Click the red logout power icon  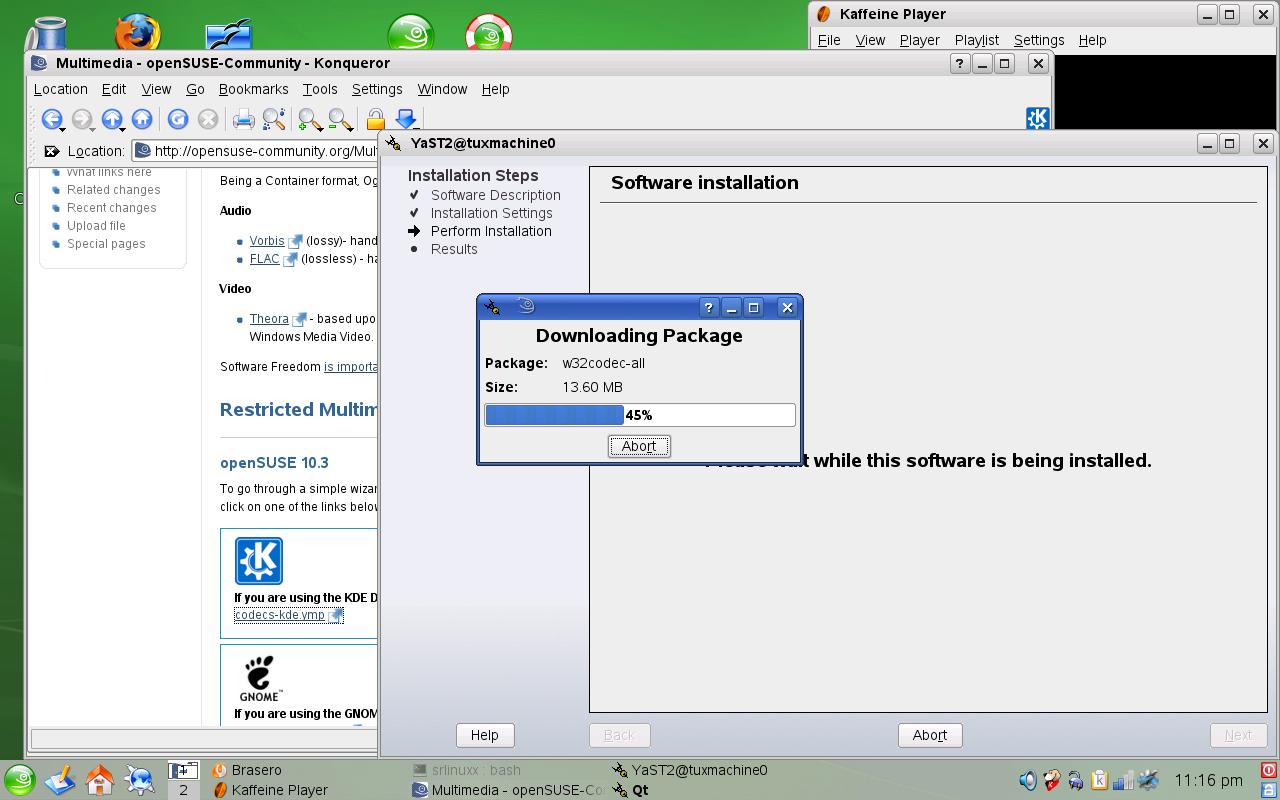[1269, 770]
